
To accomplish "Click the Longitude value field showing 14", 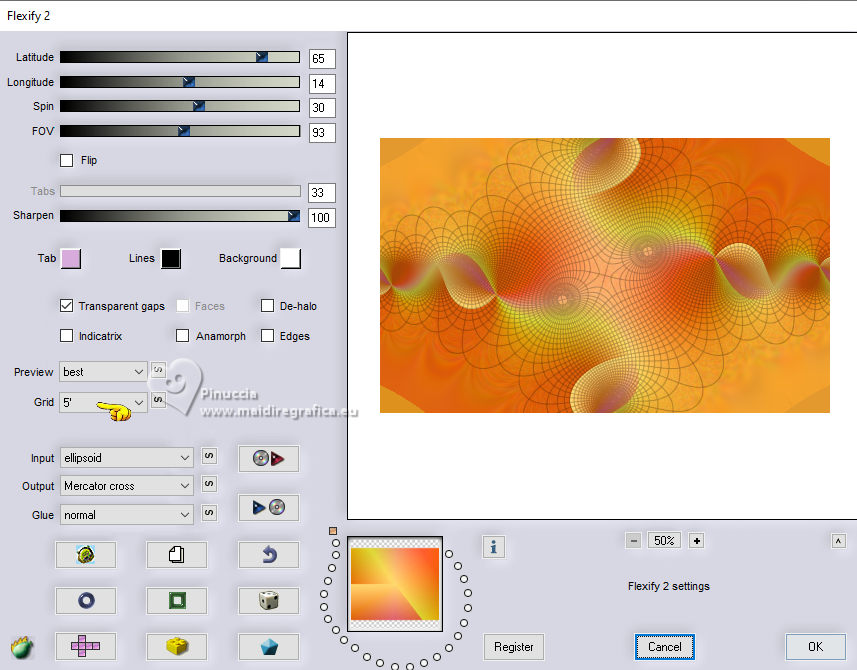I will [322, 84].
